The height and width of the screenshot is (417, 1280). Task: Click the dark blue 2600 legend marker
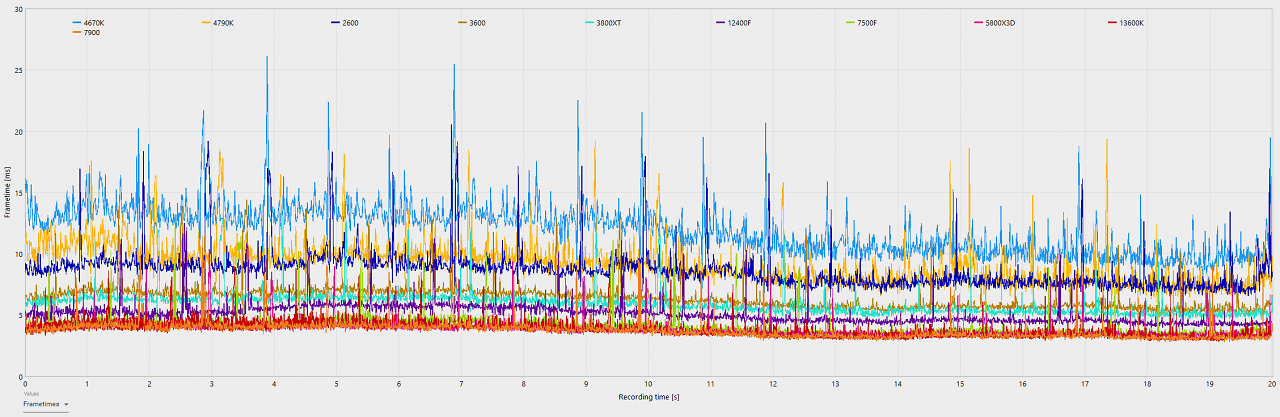pyautogui.click(x=334, y=22)
